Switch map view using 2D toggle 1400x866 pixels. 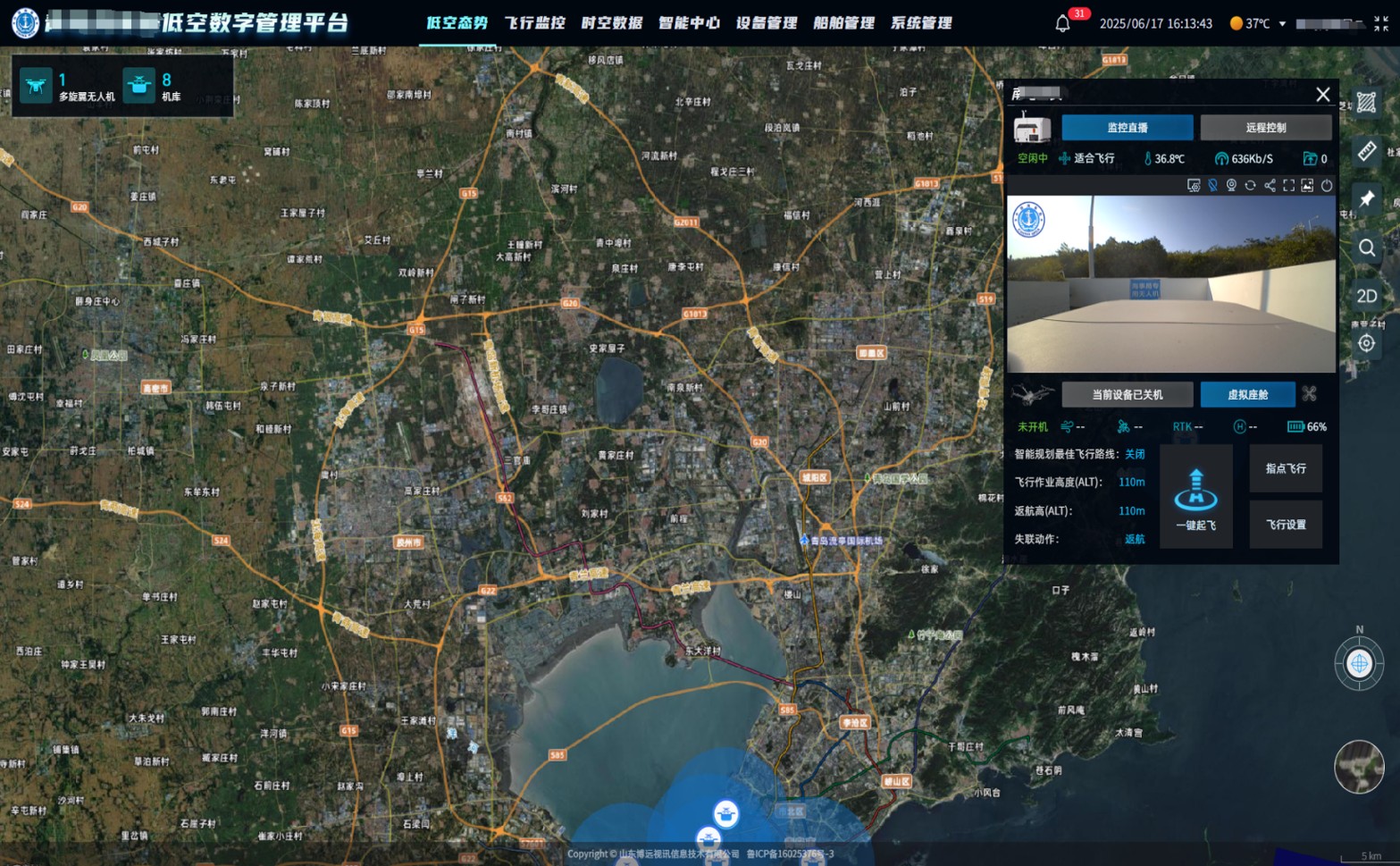click(x=1366, y=296)
